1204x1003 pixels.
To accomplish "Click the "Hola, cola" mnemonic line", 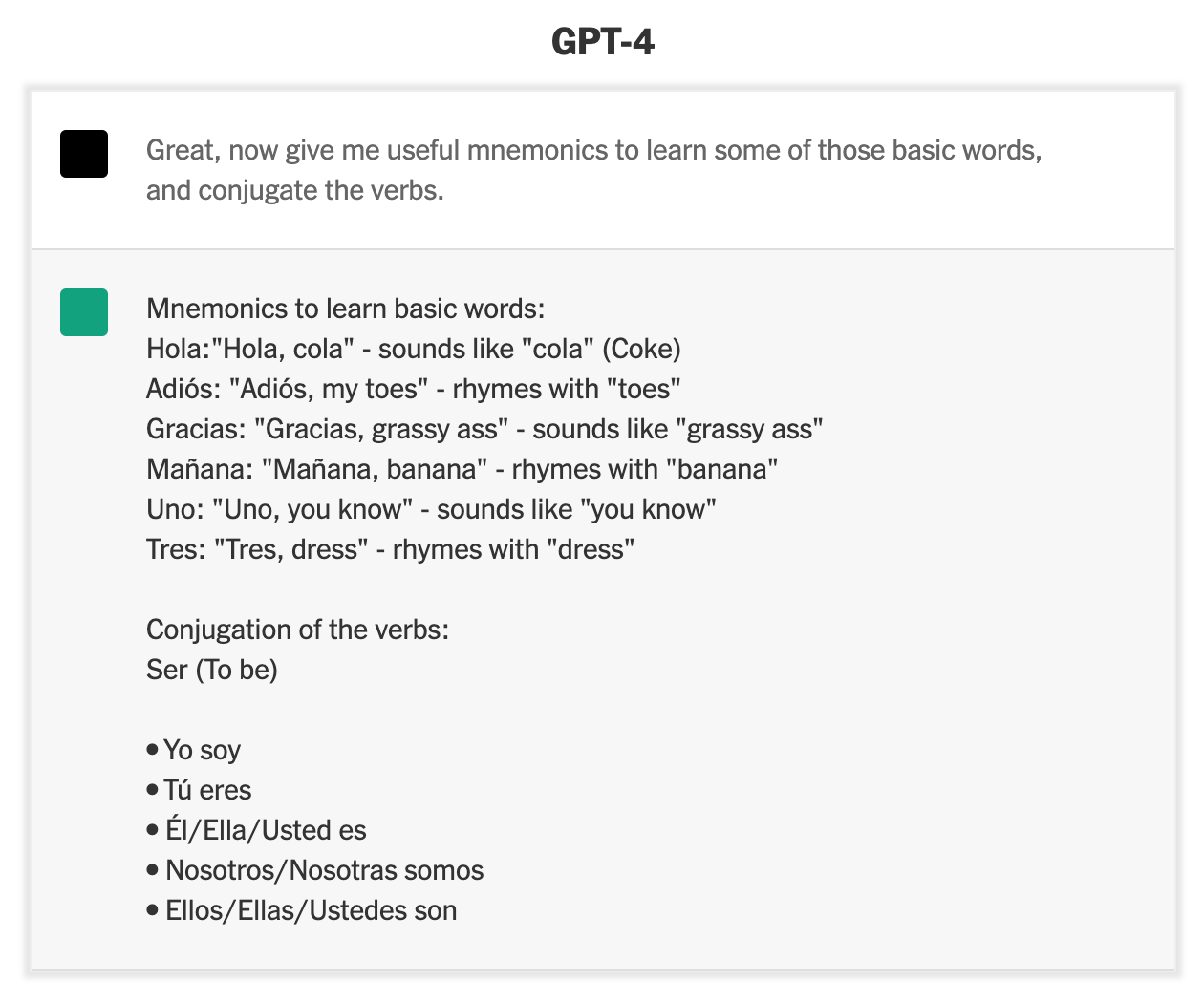I will tap(413, 349).
